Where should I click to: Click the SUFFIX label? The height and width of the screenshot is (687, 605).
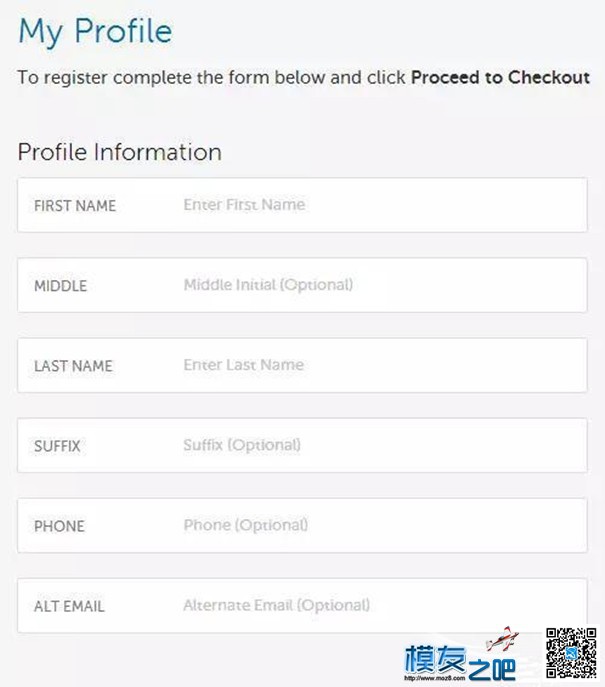pos(57,446)
